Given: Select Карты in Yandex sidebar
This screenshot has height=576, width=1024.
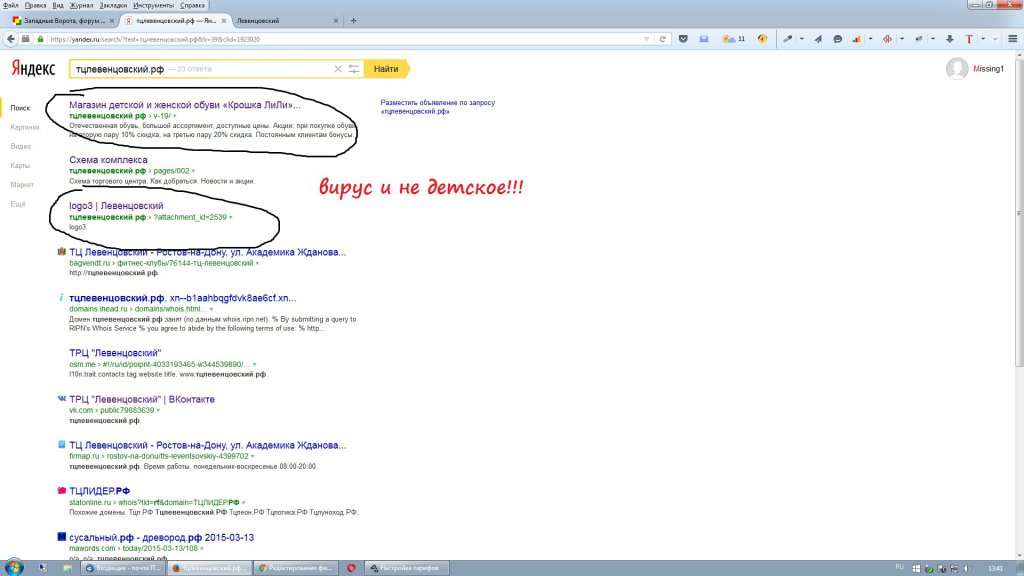Looking at the screenshot, I should [x=20, y=166].
